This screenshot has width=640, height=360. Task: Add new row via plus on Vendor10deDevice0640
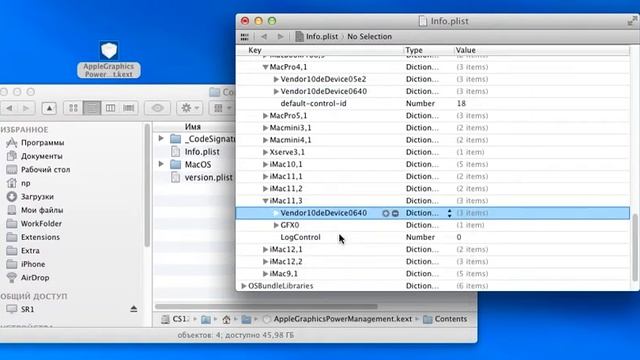coord(386,213)
